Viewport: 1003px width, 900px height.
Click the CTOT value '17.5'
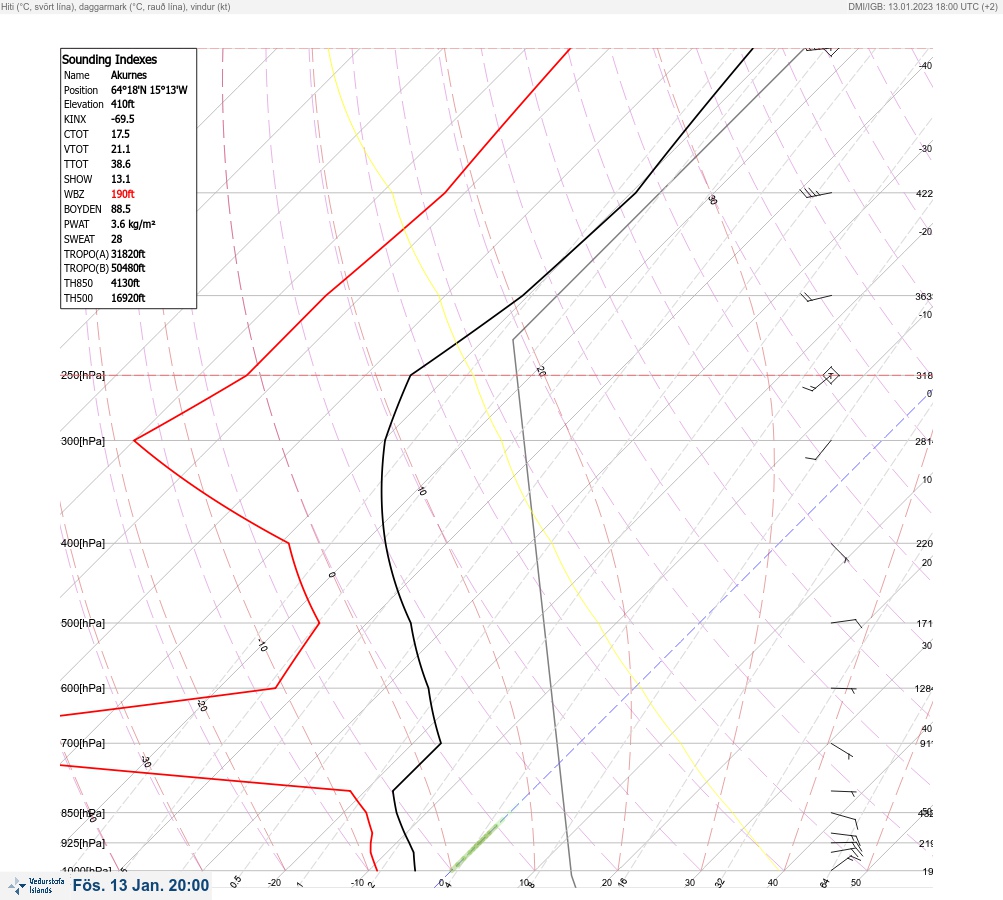(120, 134)
